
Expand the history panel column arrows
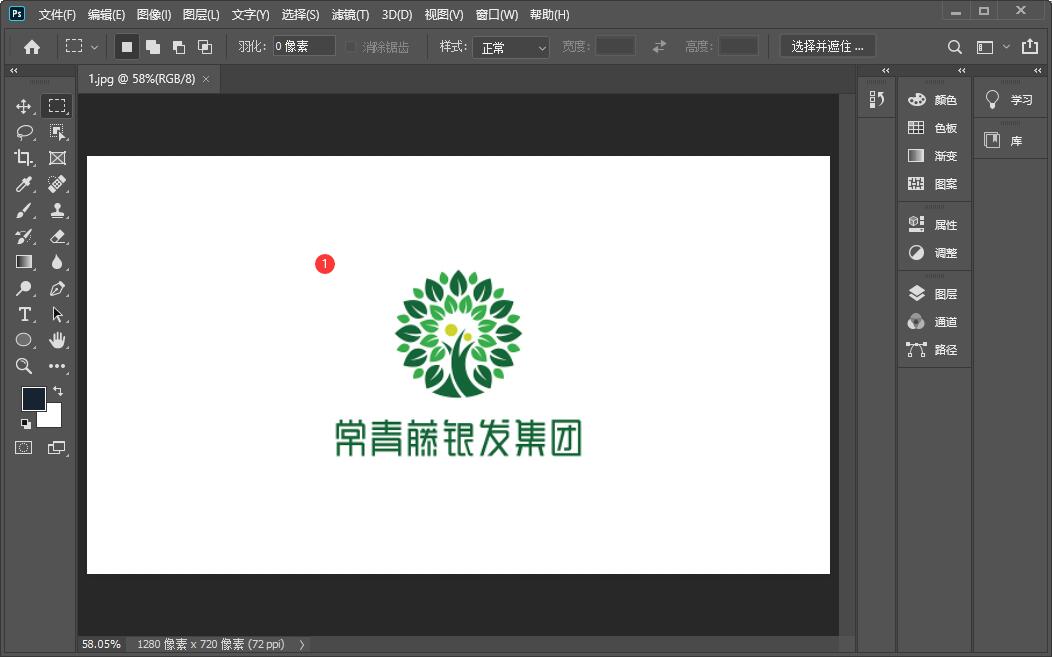tap(886, 70)
